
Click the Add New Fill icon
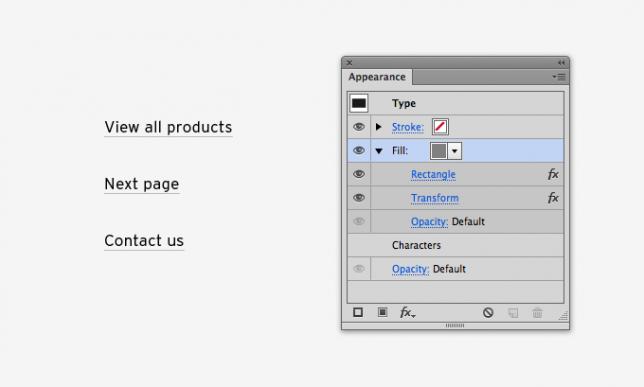(x=382, y=313)
